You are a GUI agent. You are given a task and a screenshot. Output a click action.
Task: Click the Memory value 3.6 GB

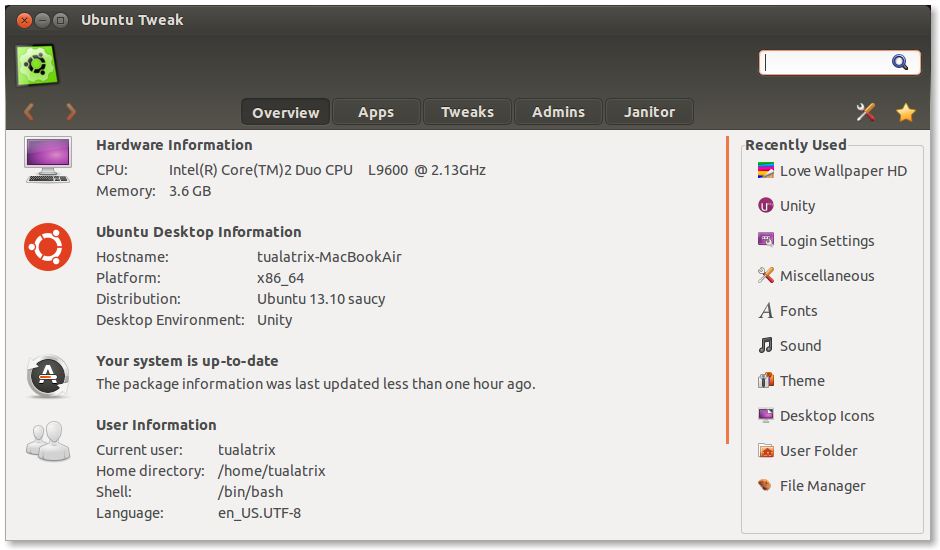point(189,191)
